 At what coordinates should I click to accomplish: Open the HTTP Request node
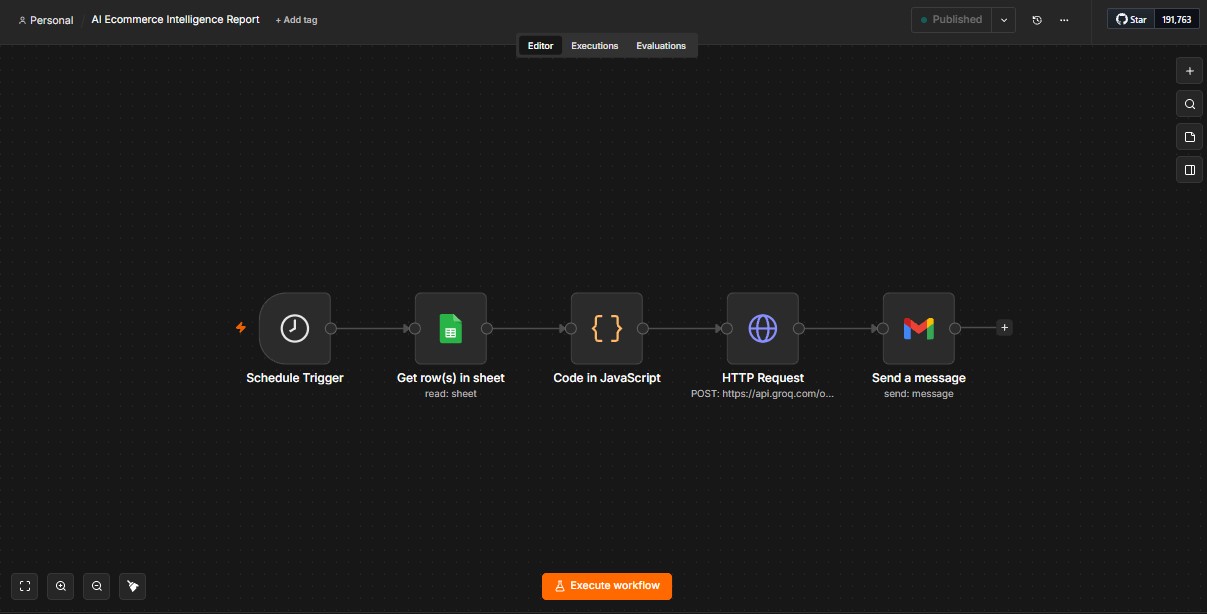(x=762, y=328)
